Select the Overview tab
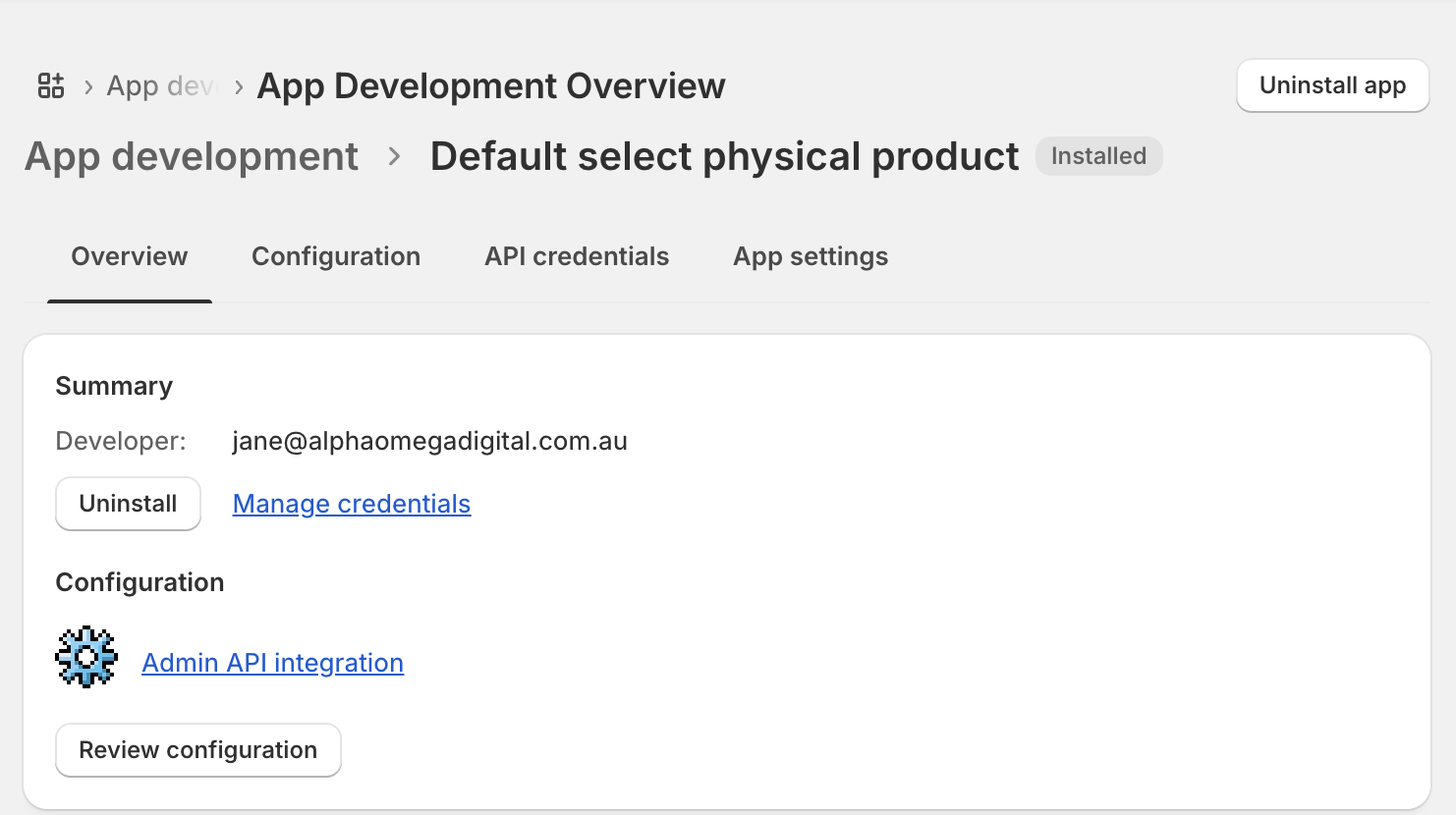The height and width of the screenshot is (815, 1456). [x=129, y=256]
